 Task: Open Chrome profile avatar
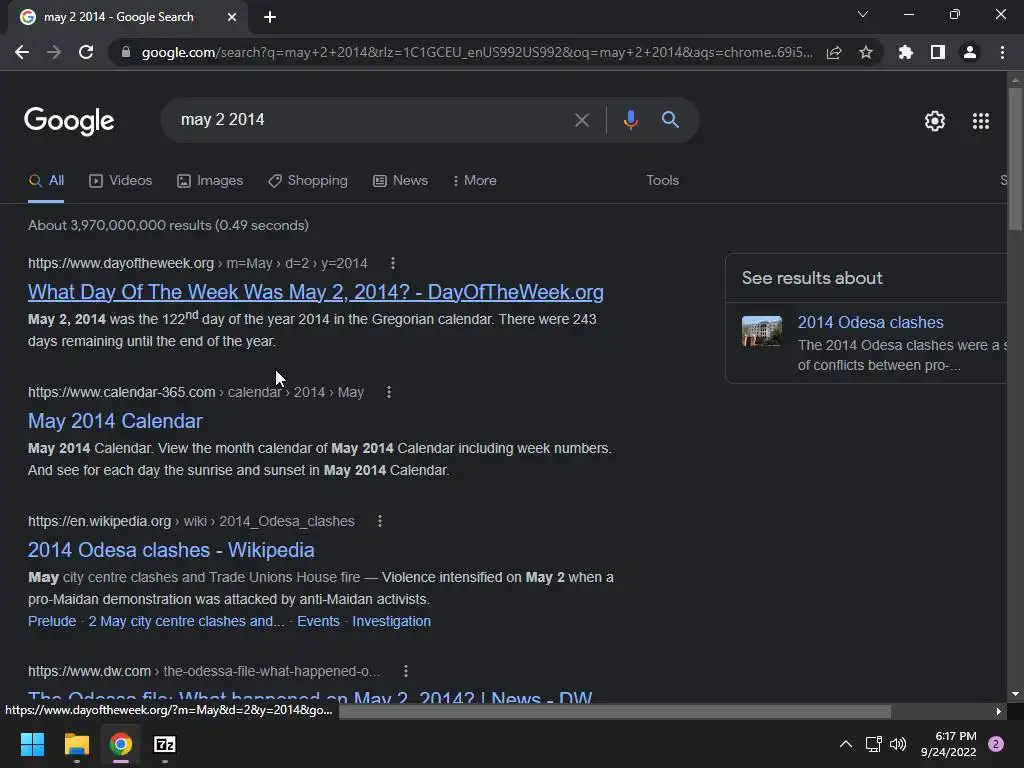click(970, 52)
